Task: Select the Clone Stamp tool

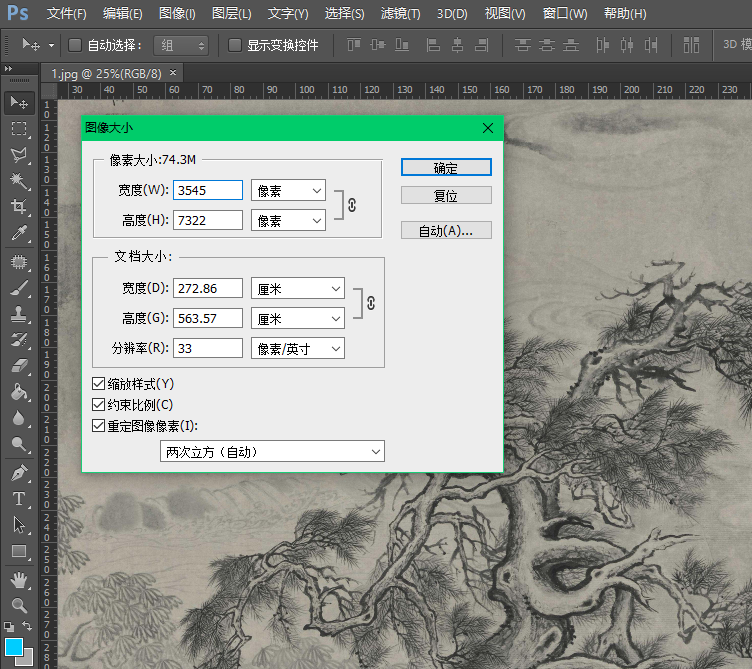Action: 19,314
